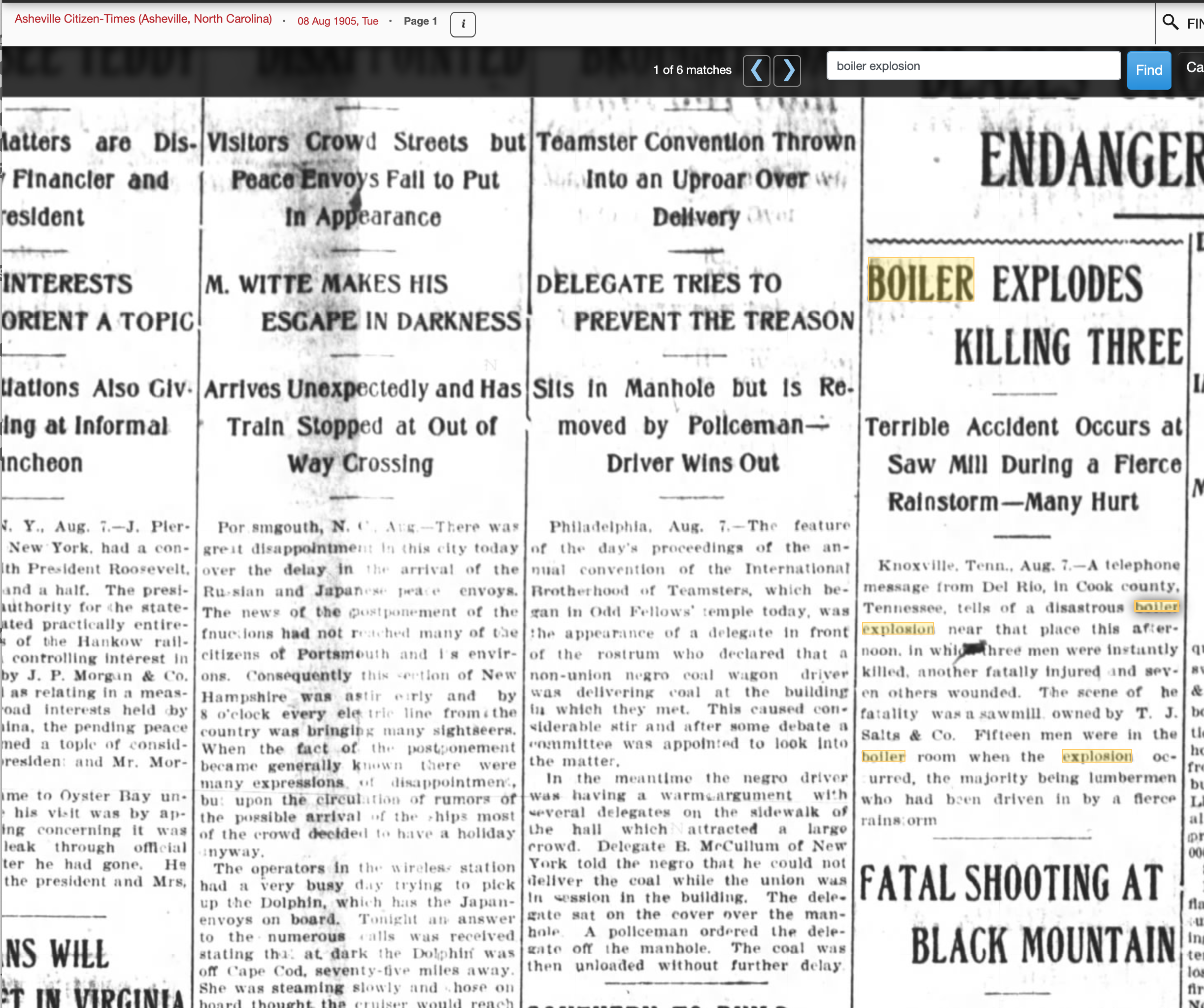This screenshot has width=1204, height=1008.
Task: Click the '1 of 6 matches' counter
Action: tap(692, 70)
